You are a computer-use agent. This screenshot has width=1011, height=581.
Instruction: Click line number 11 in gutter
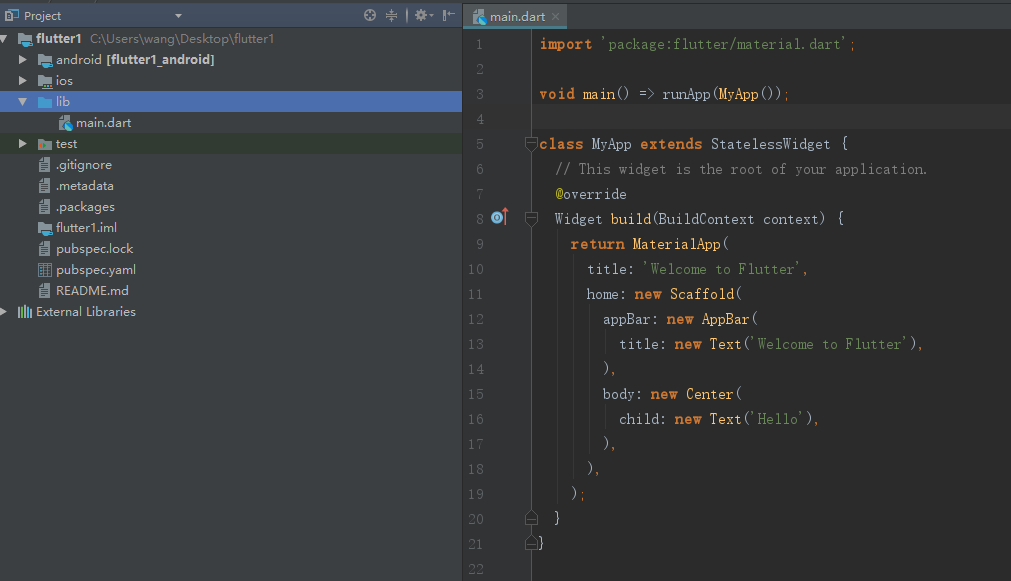tap(476, 294)
